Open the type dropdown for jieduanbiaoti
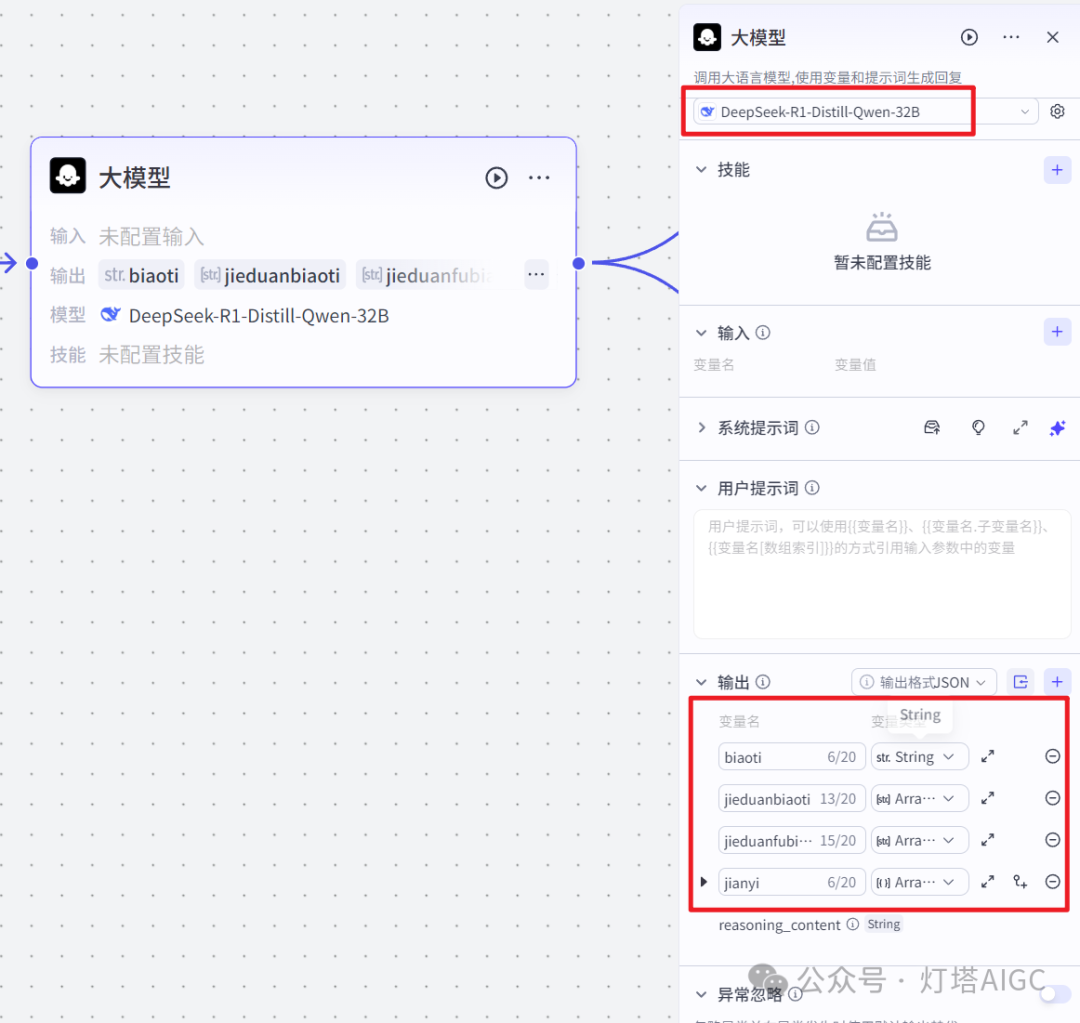 click(919, 799)
